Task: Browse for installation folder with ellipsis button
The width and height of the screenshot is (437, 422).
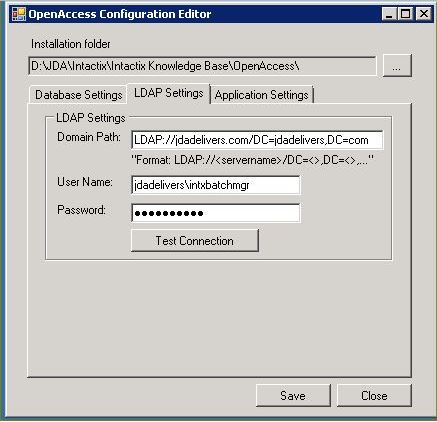Action: click(397, 66)
